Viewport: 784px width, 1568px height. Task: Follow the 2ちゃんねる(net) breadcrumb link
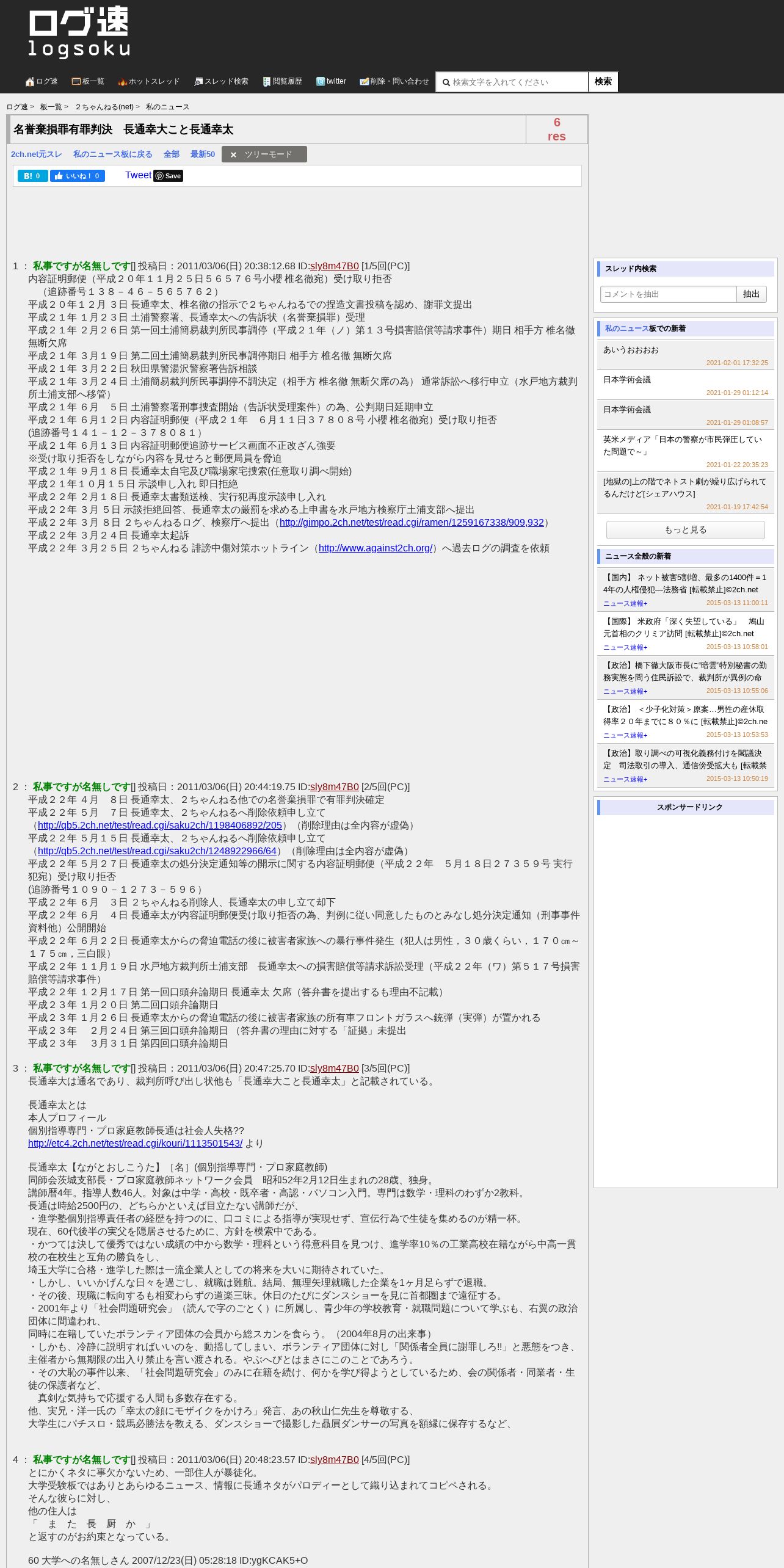coord(104,107)
